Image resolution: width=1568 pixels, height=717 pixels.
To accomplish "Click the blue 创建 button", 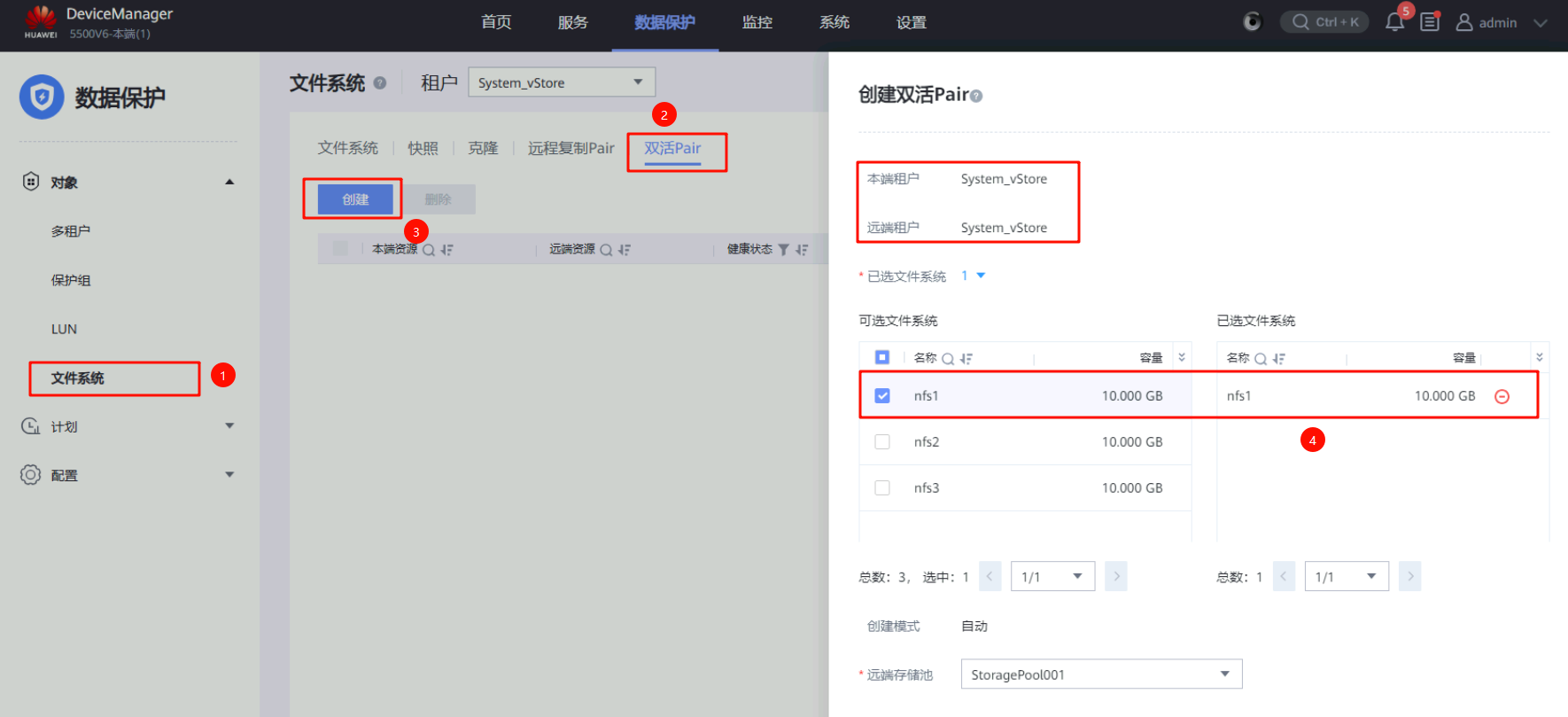I will point(355,199).
